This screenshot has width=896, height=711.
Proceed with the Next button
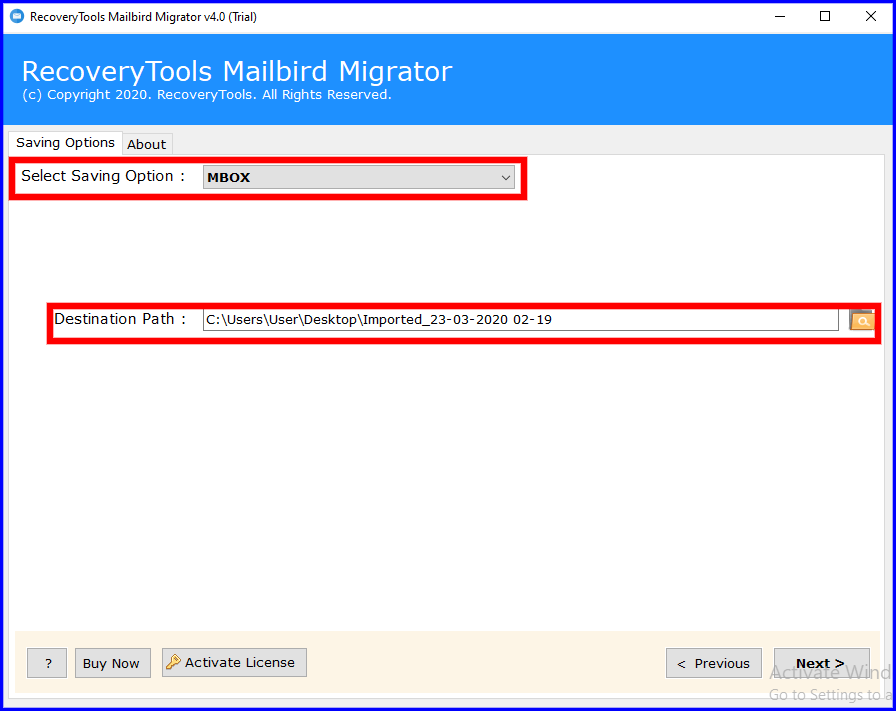click(x=822, y=663)
